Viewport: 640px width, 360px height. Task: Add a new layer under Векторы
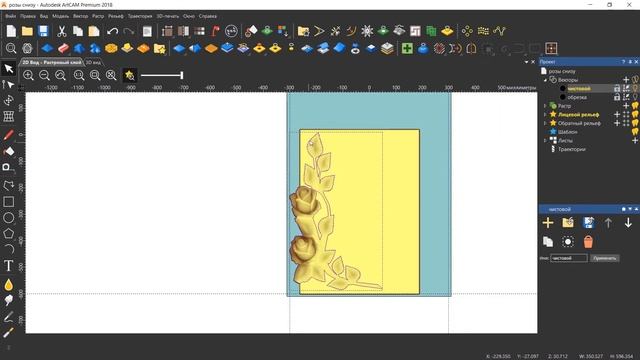point(626,80)
